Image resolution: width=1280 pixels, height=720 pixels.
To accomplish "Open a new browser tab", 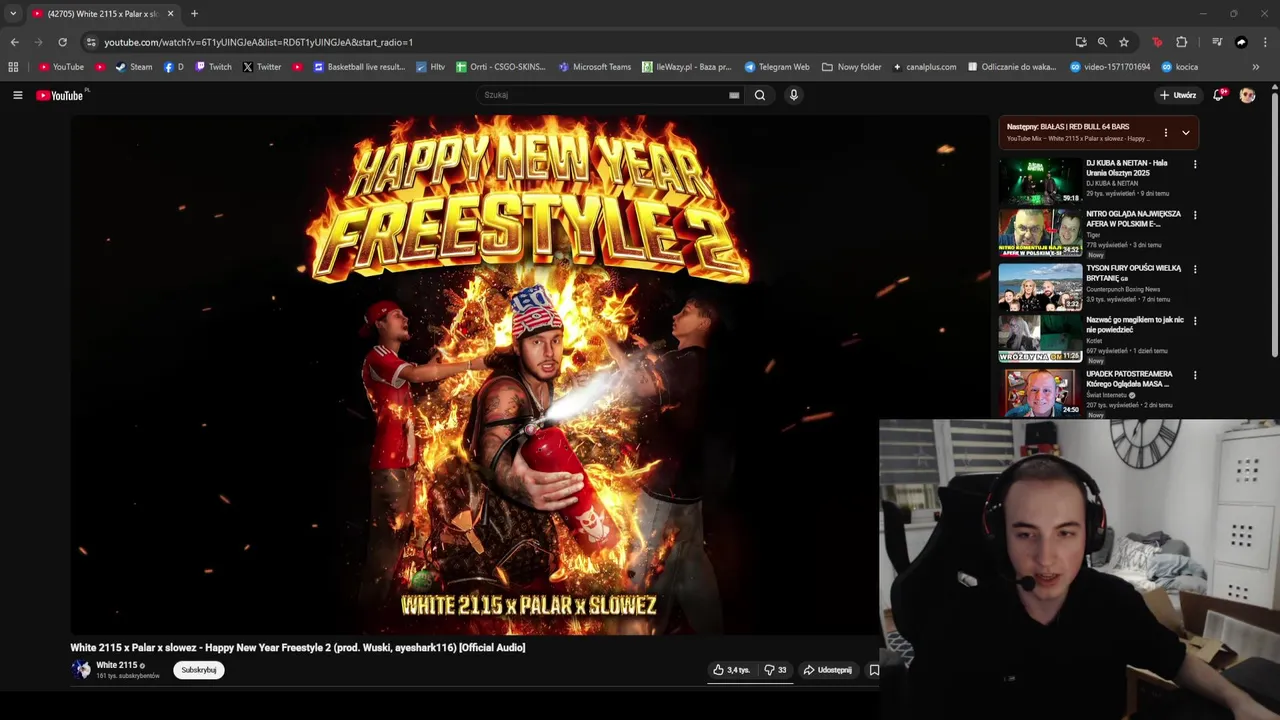I will pyautogui.click(x=194, y=14).
